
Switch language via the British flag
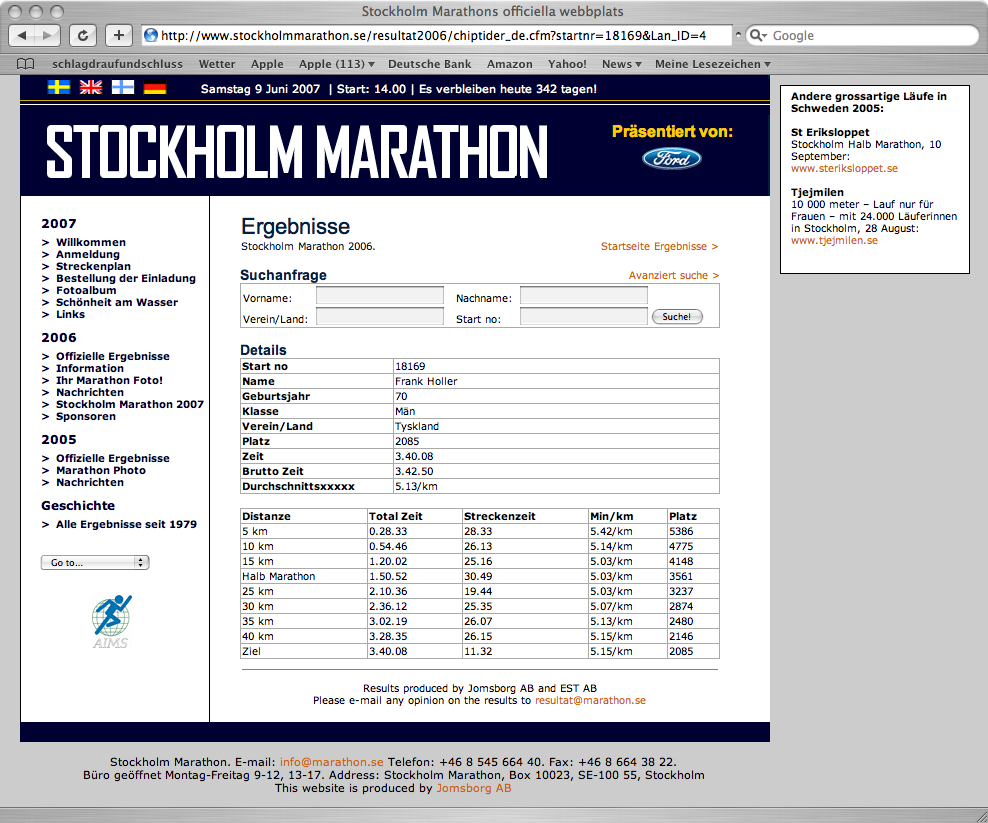pyautogui.click(x=91, y=88)
